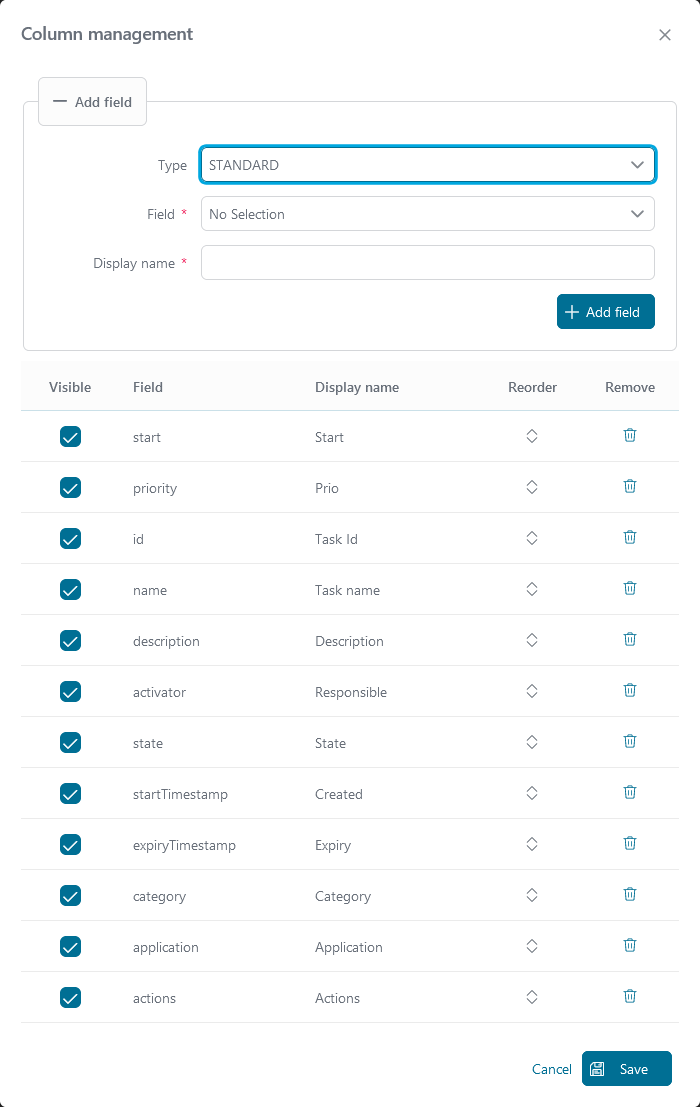Delete the category field row
Viewport: 700px width, 1107px height.
(630, 895)
